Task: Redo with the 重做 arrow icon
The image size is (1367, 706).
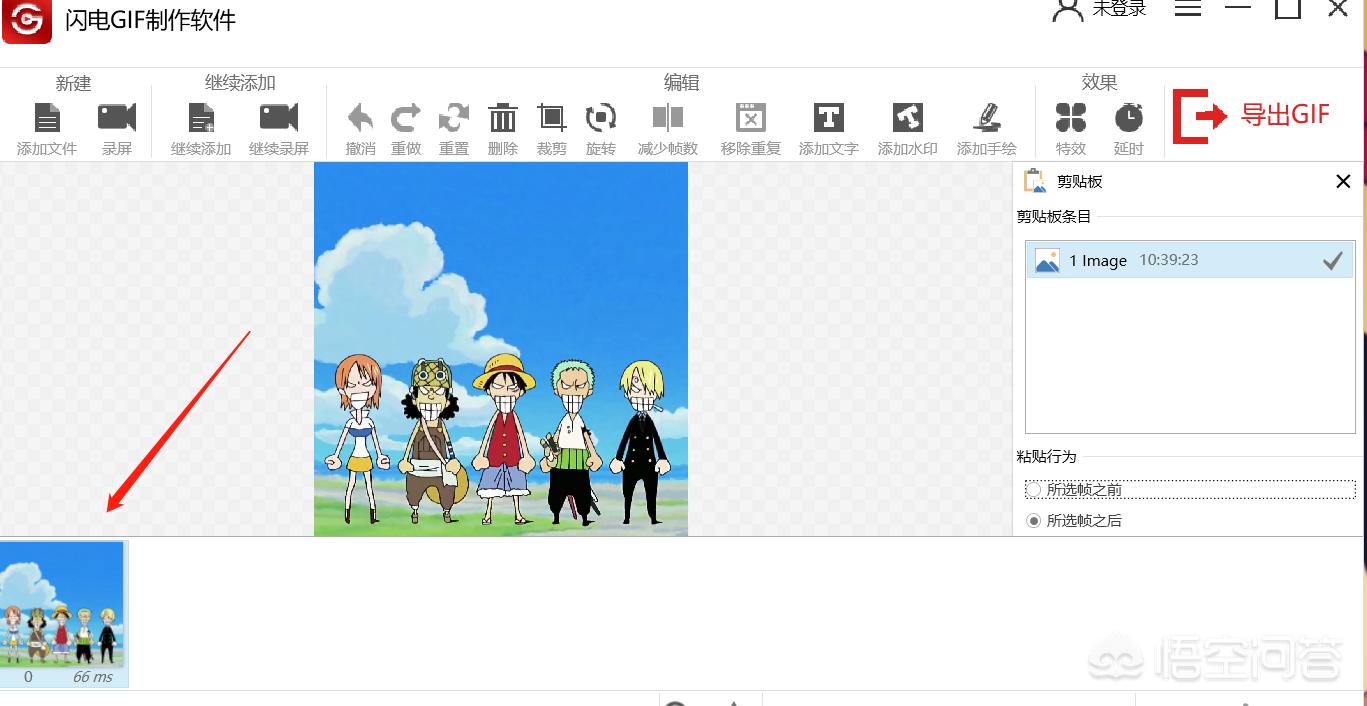Action: click(x=406, y=119)
